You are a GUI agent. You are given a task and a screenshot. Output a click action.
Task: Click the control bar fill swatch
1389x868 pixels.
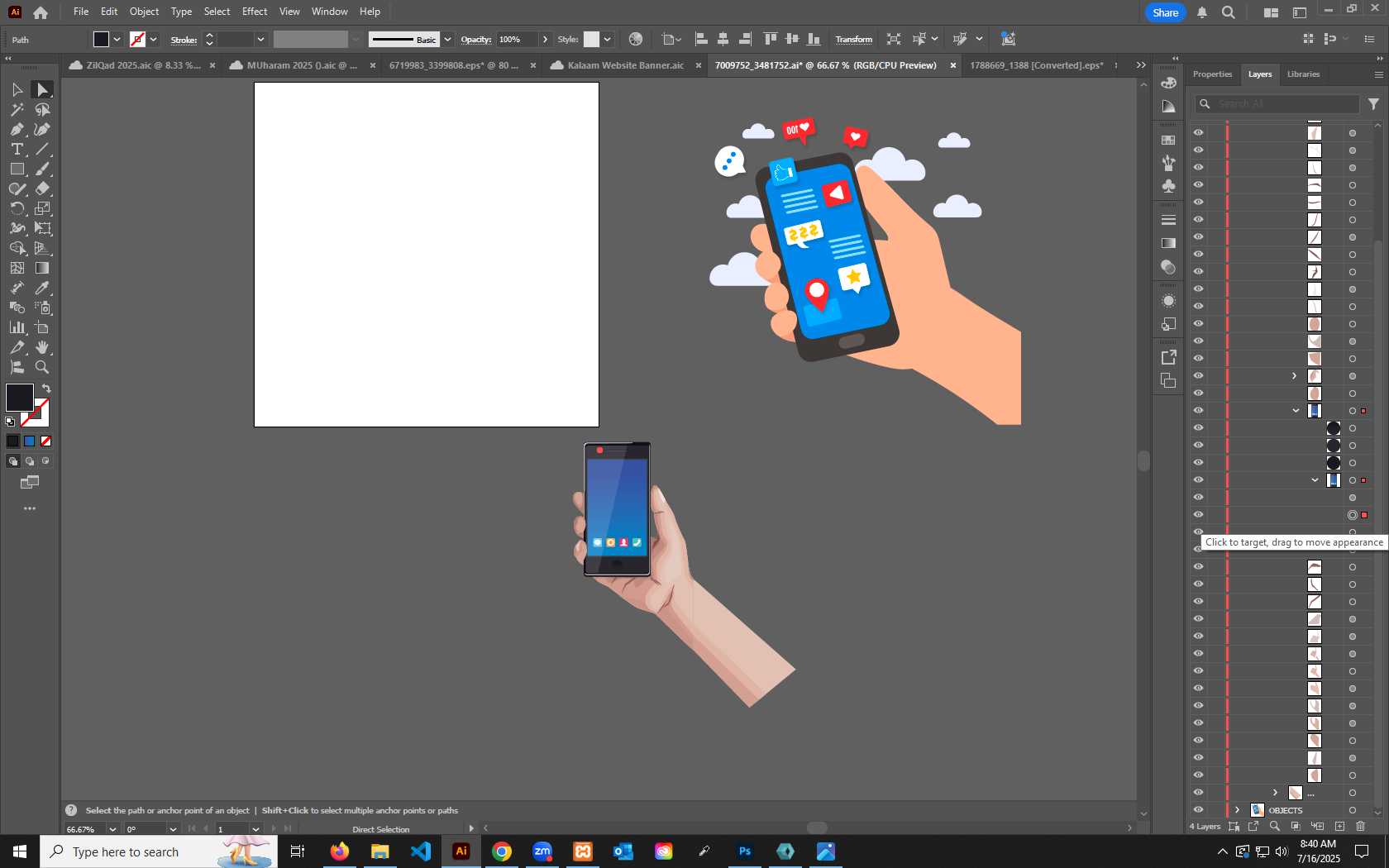click(101, 39)
